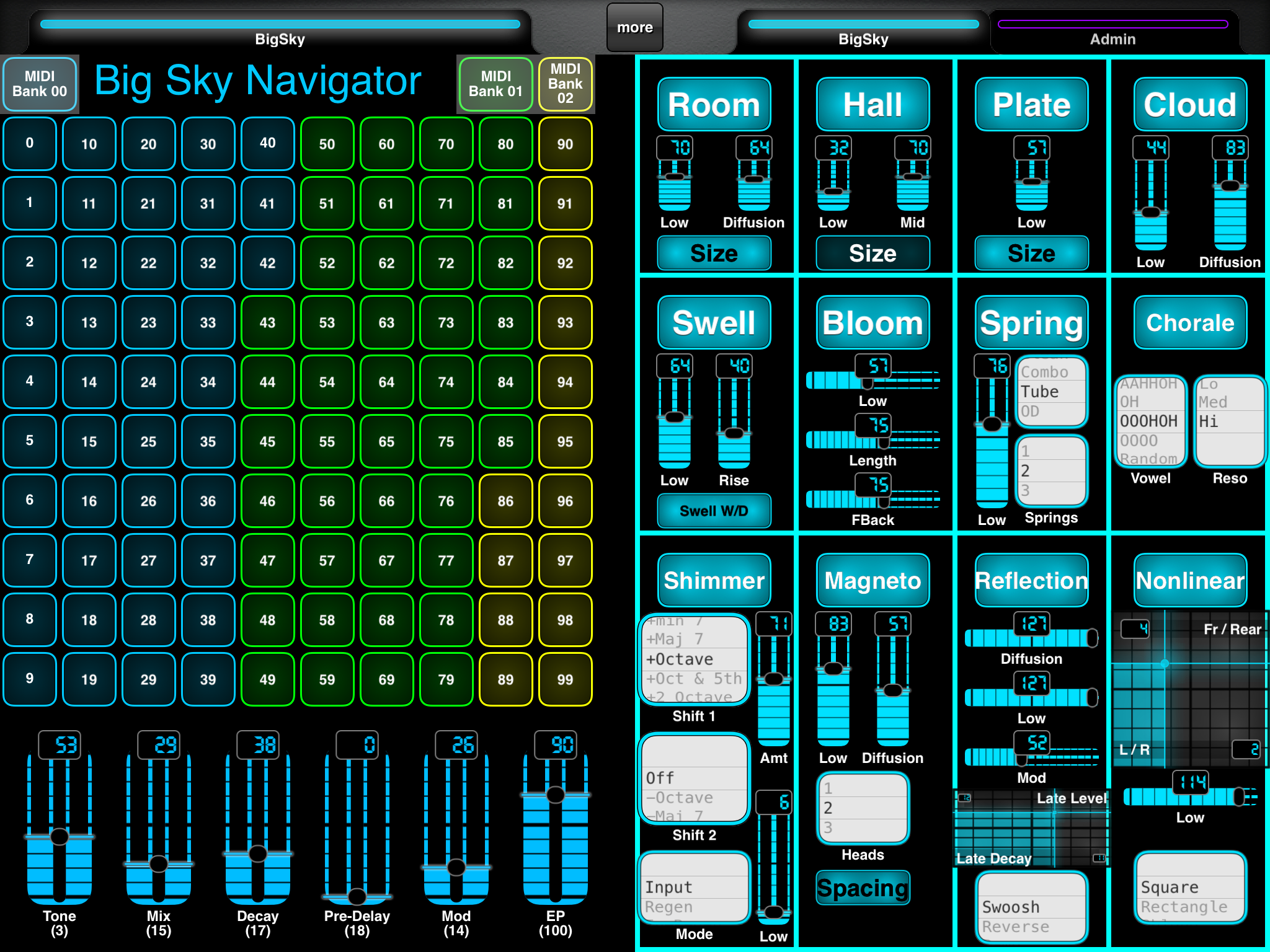The height and width of the screenshot is (952, 1270).
Task: Toggle the Size button under Room
Action: [714, 253]
